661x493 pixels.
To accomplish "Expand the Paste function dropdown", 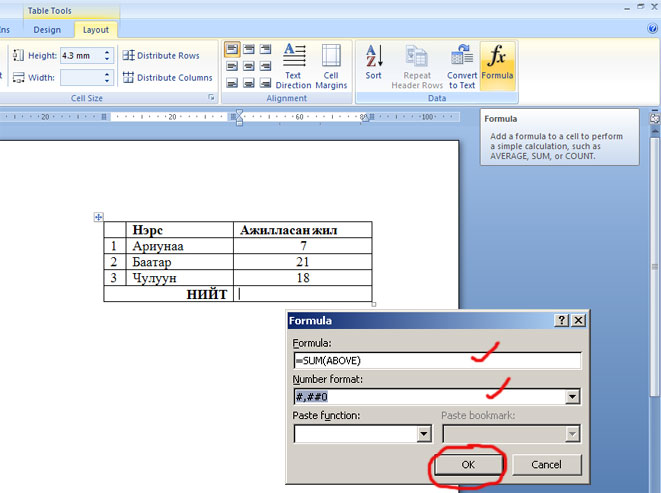I will coord(424,434).
